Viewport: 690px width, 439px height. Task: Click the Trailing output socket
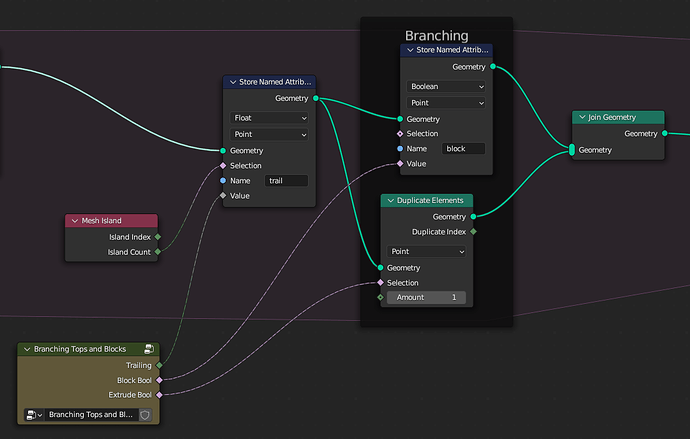(159, 366)
